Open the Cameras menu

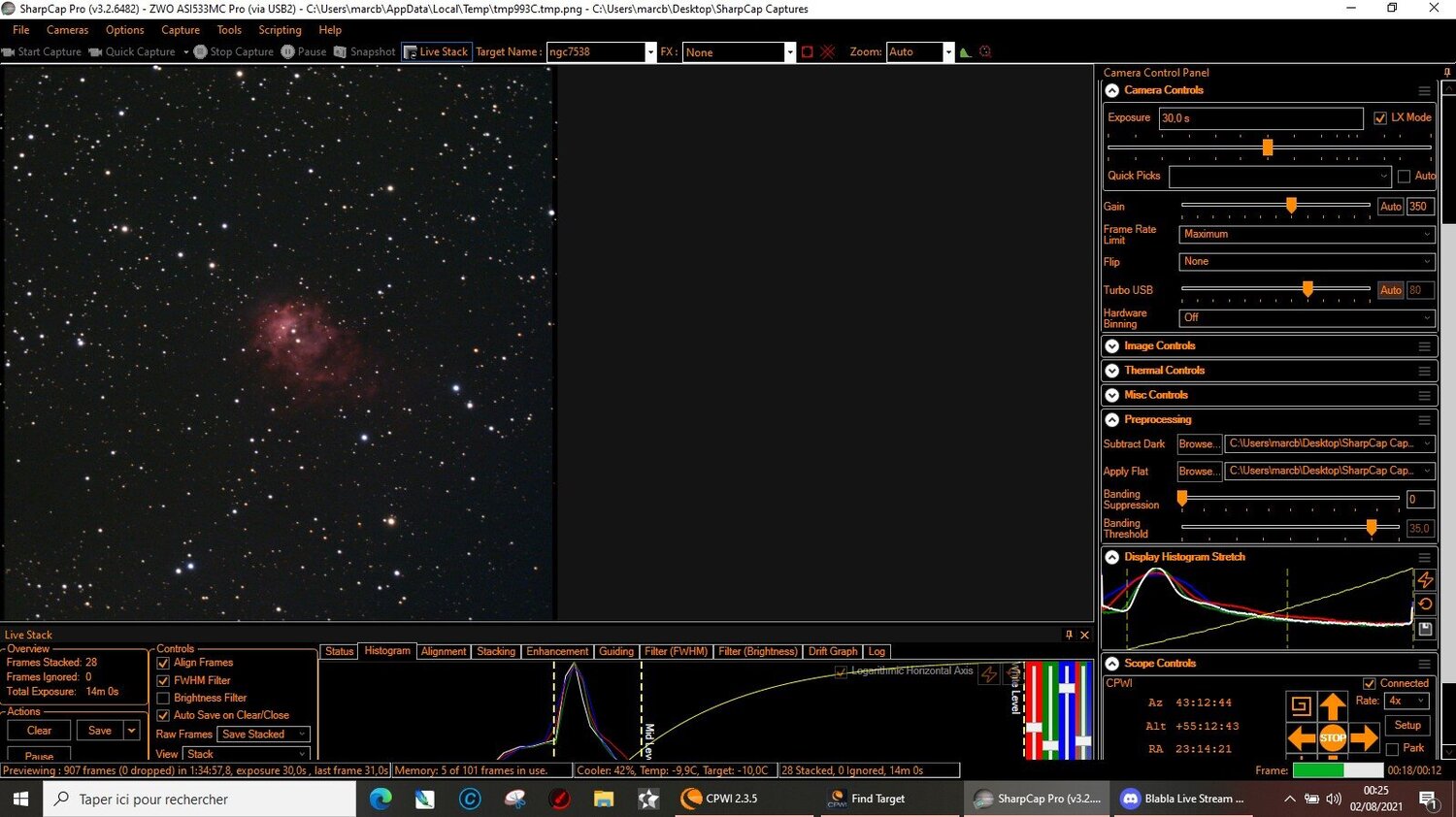(x=67, y=30)
